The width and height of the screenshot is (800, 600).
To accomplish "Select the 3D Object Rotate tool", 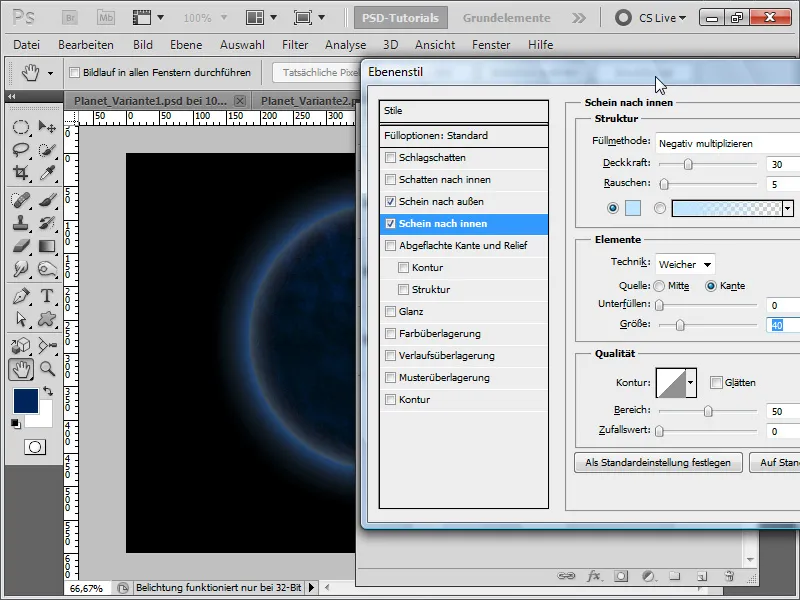I will click(20, 345).
